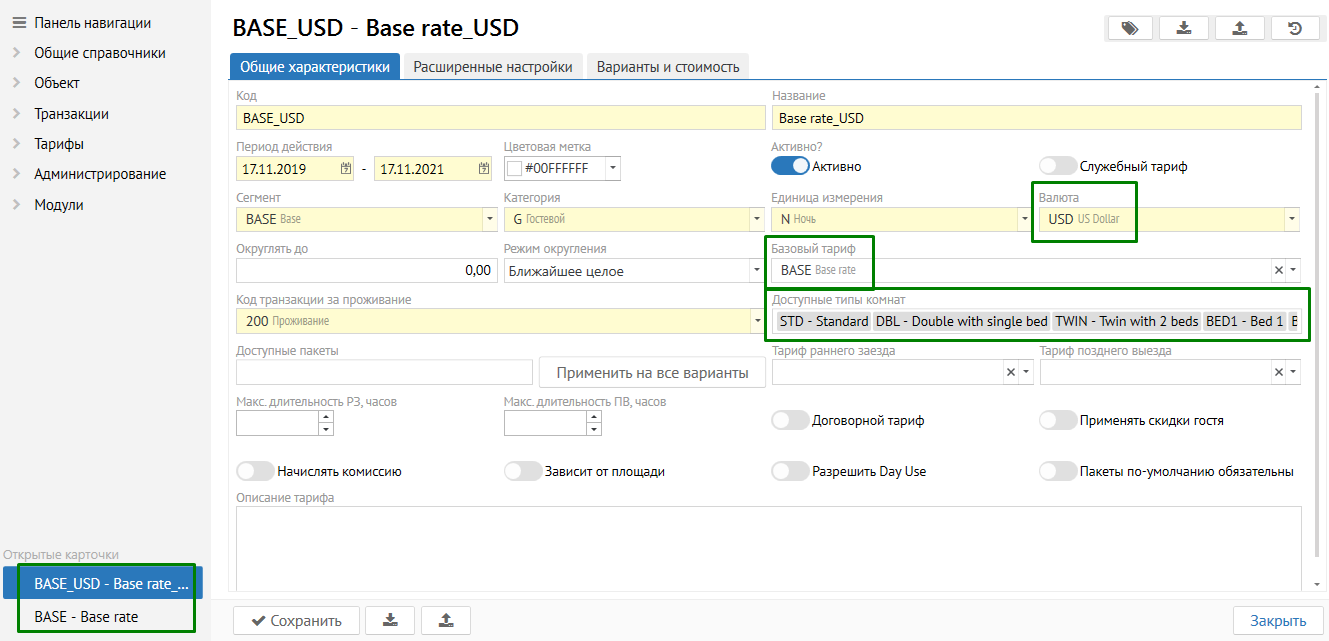
Task: Turn on Разрешить Day Use switch
Action: [790, 471]
